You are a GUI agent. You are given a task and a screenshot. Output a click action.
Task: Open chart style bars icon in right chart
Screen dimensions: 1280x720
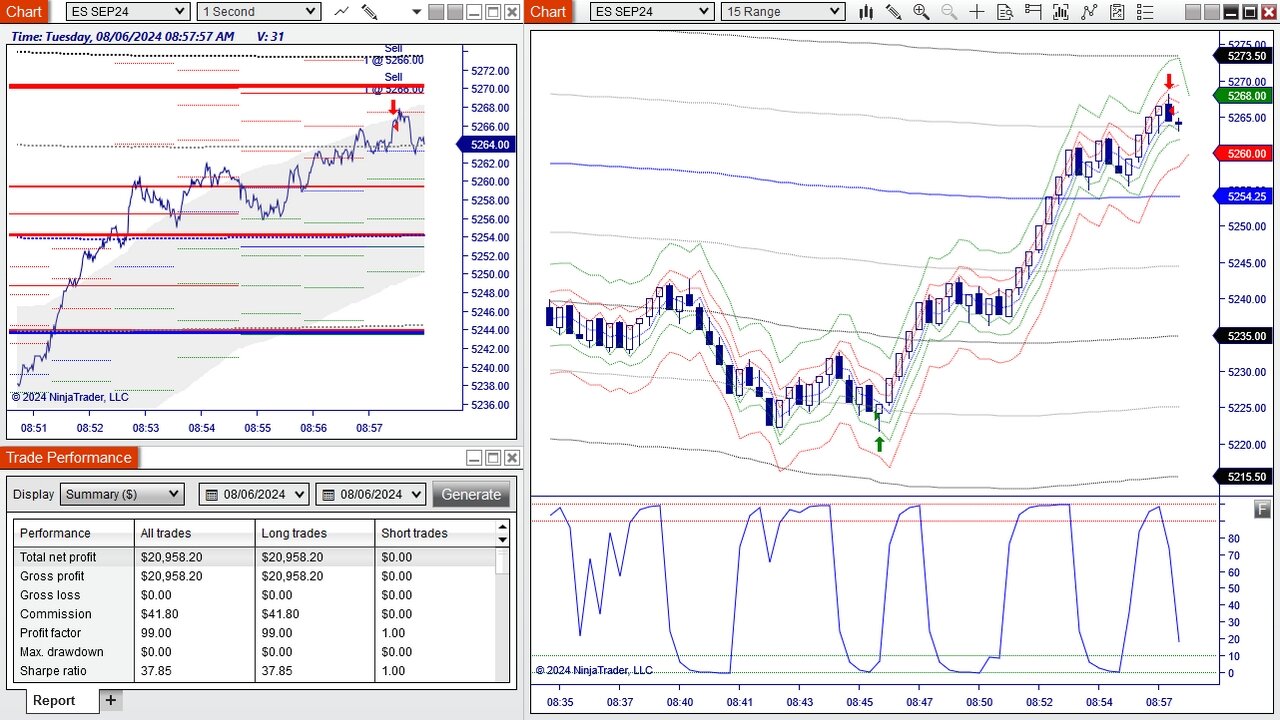[866, 12]
